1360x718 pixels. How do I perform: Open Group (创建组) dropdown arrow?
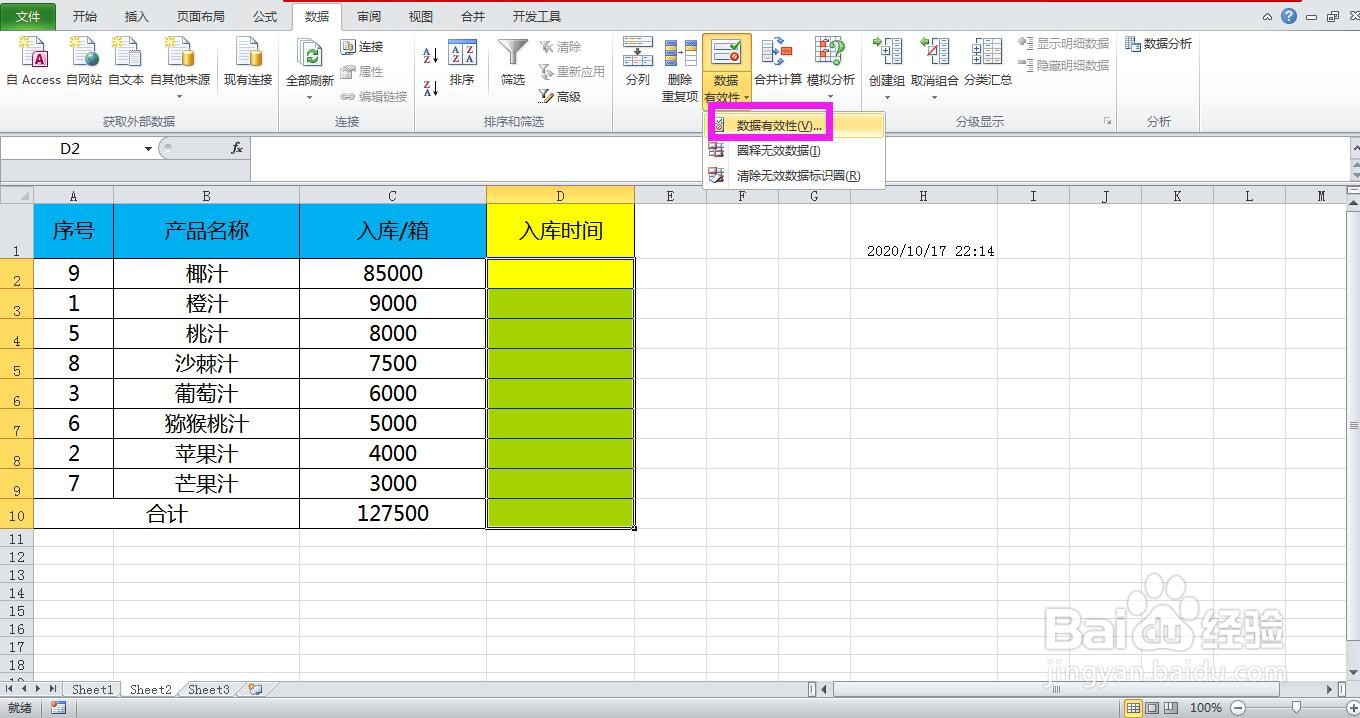click(x=887, y=97)
